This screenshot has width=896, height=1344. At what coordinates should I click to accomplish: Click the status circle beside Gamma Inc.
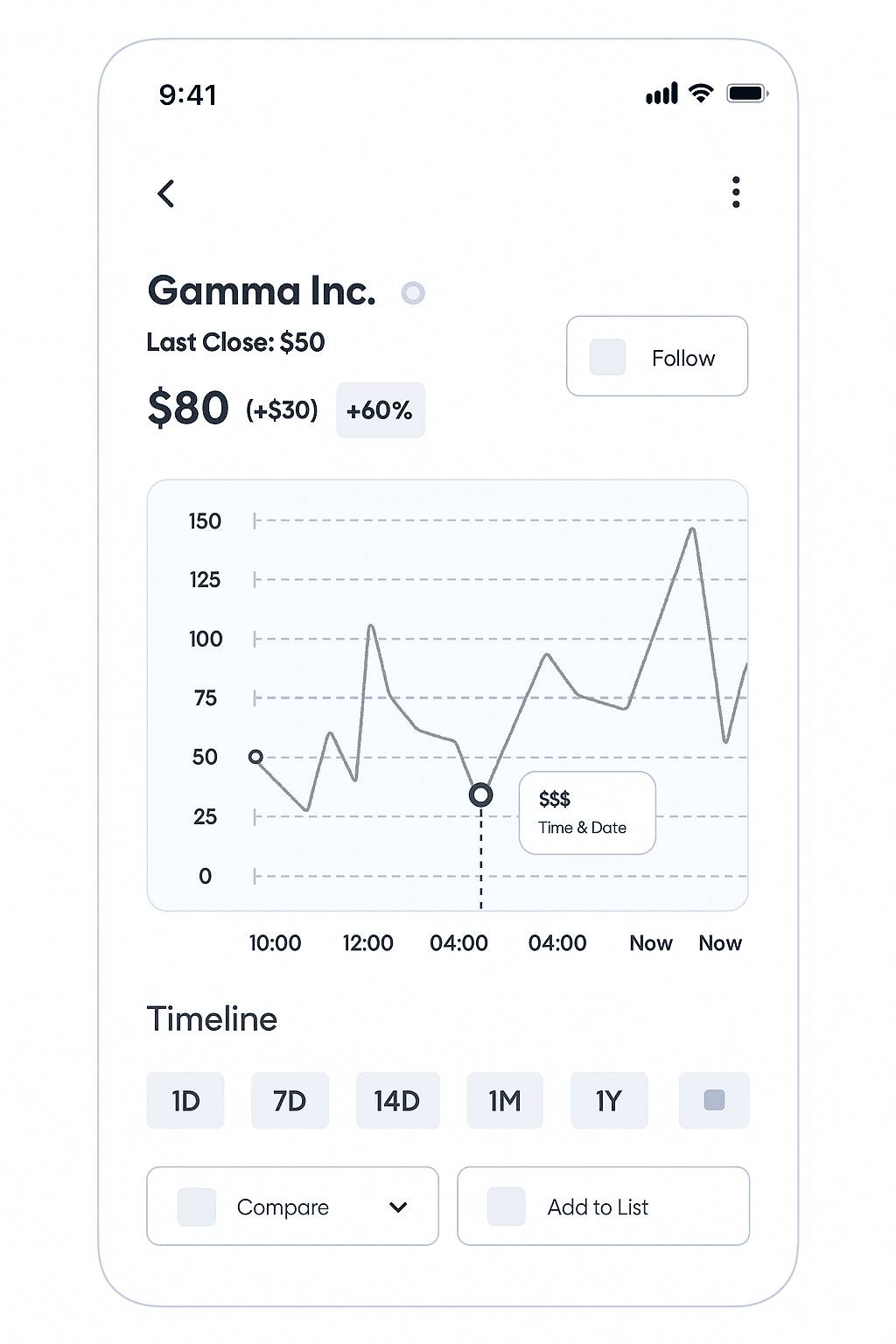413,293
